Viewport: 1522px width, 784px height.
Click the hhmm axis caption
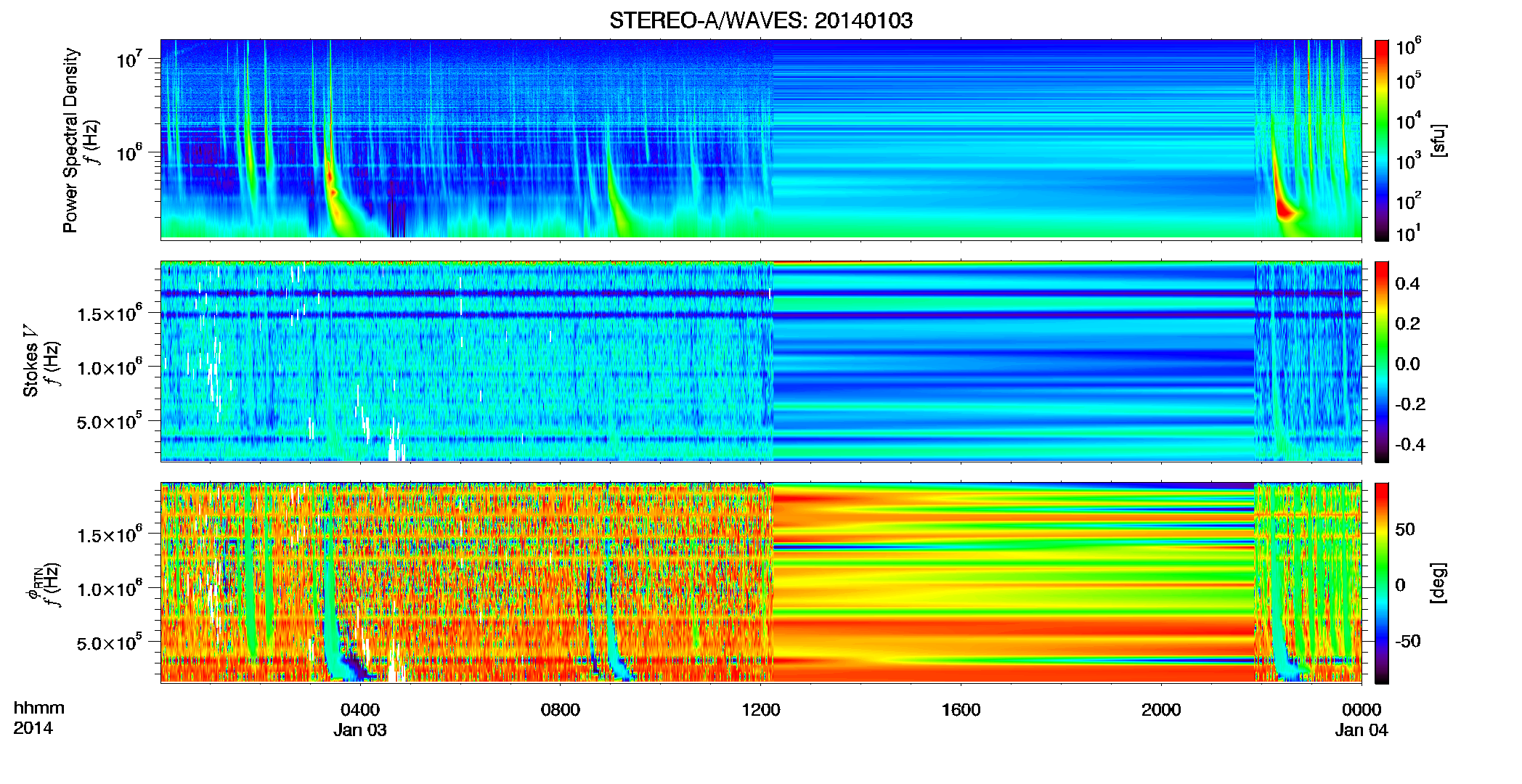click(x=39, y=709)
